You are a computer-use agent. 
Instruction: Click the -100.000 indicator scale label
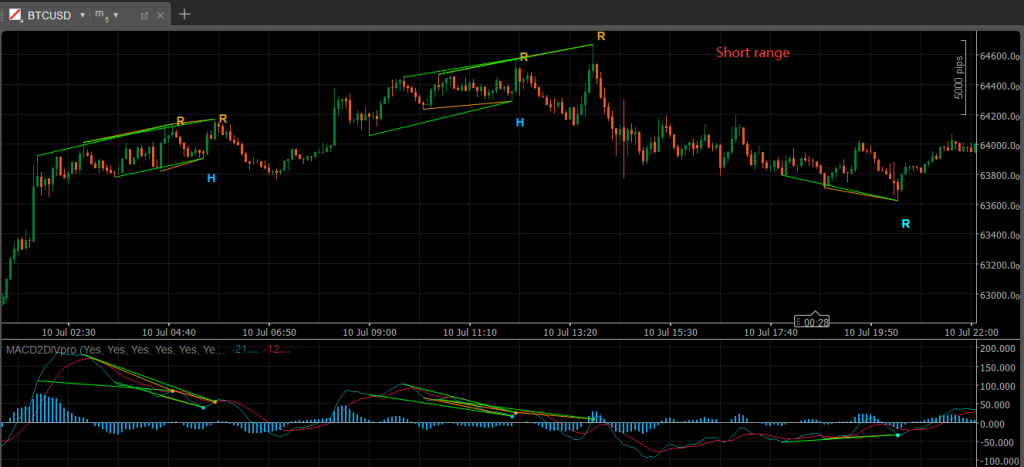click(x=1000, y=462)
